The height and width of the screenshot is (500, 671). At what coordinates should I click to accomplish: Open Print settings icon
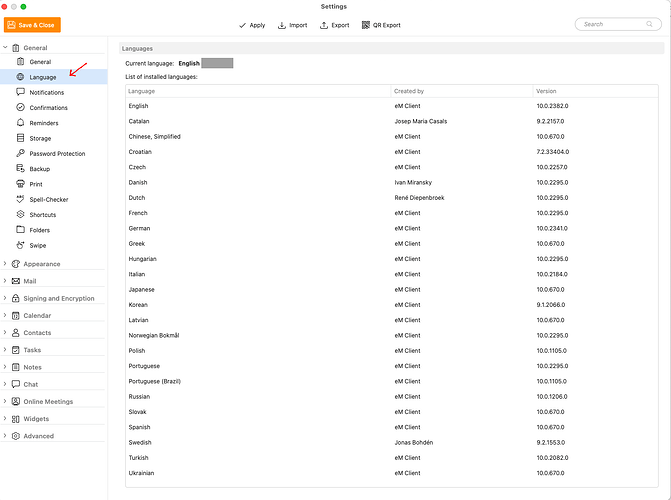point(20,184)
